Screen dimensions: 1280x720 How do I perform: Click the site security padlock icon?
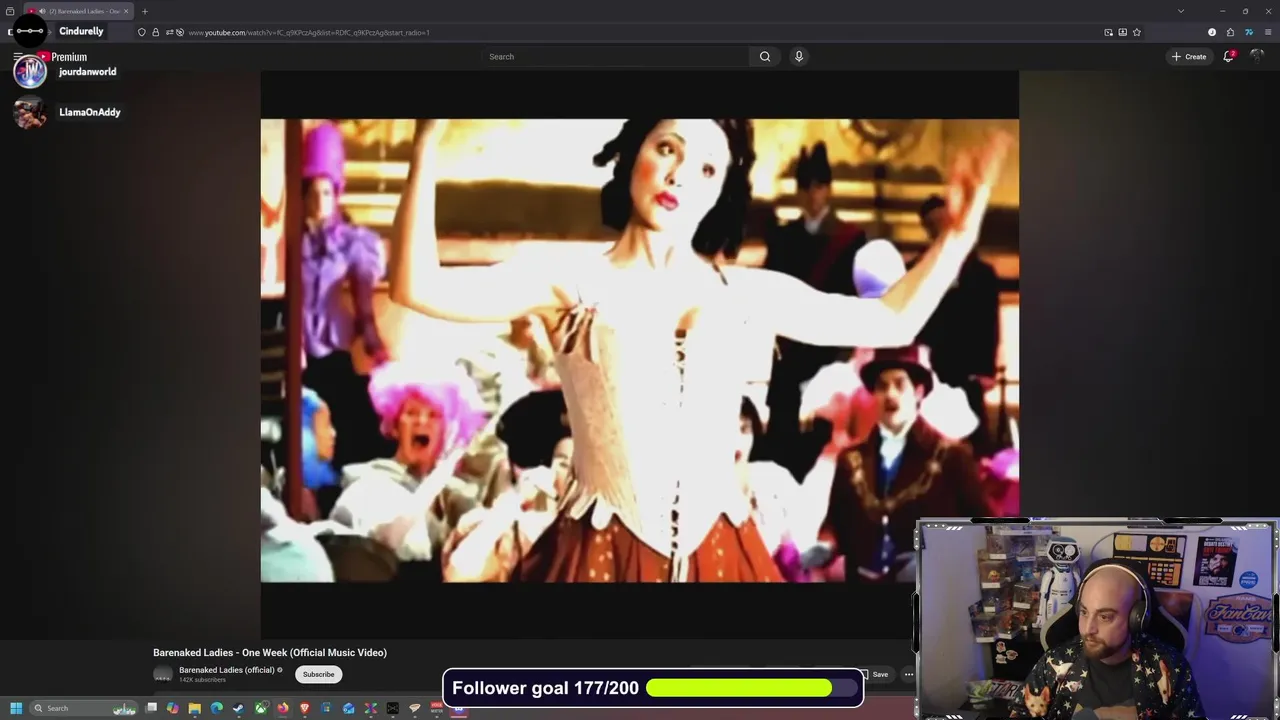click(155, 32)
